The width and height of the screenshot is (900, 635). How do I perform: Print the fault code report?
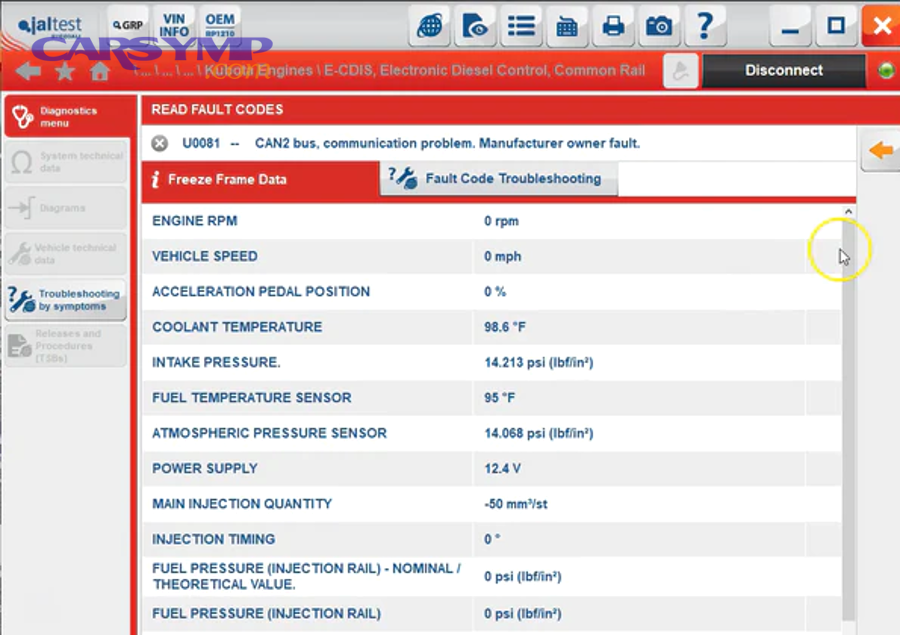(x=613, y=26)
